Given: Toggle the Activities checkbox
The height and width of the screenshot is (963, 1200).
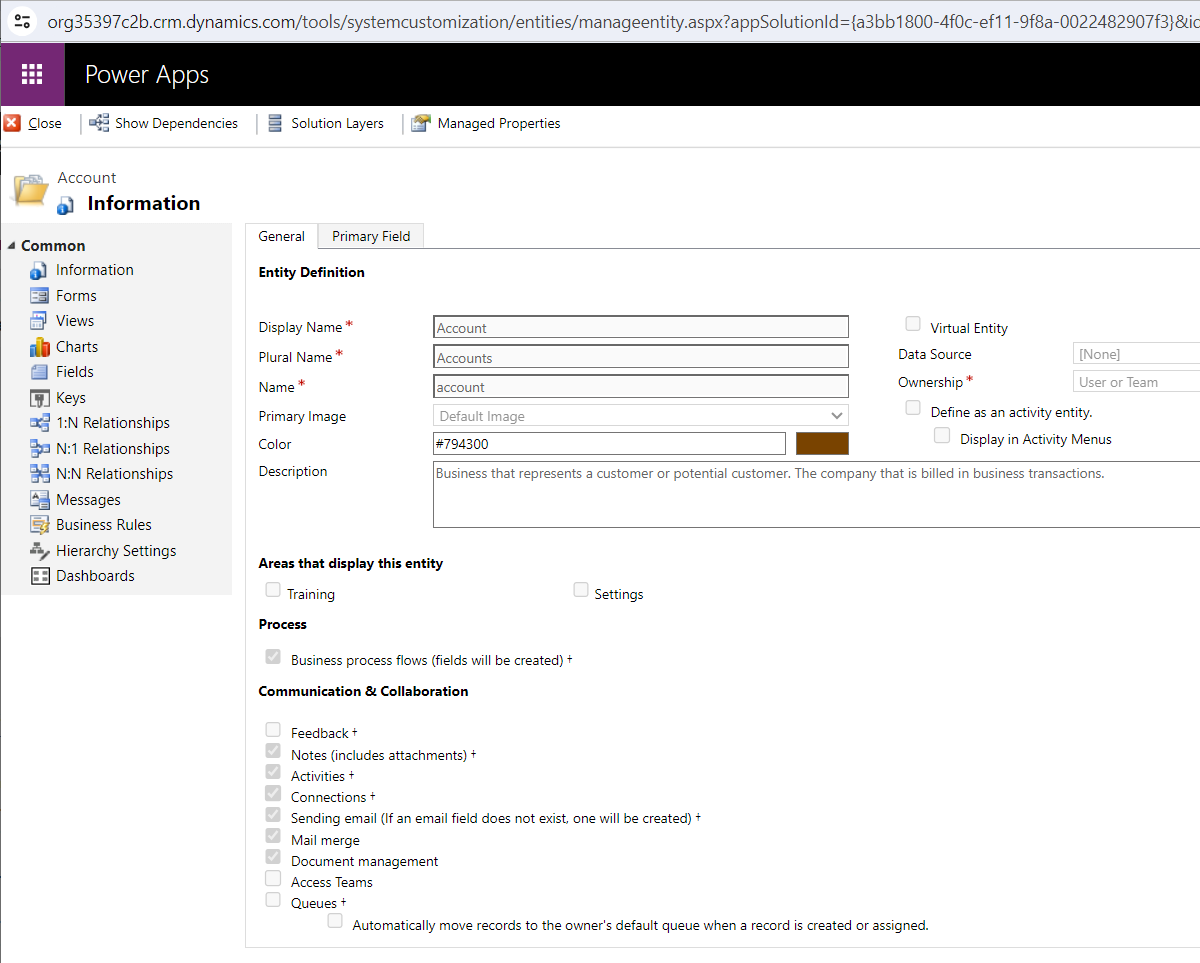Looking at the screenshot, I should [x=273, y=772].
